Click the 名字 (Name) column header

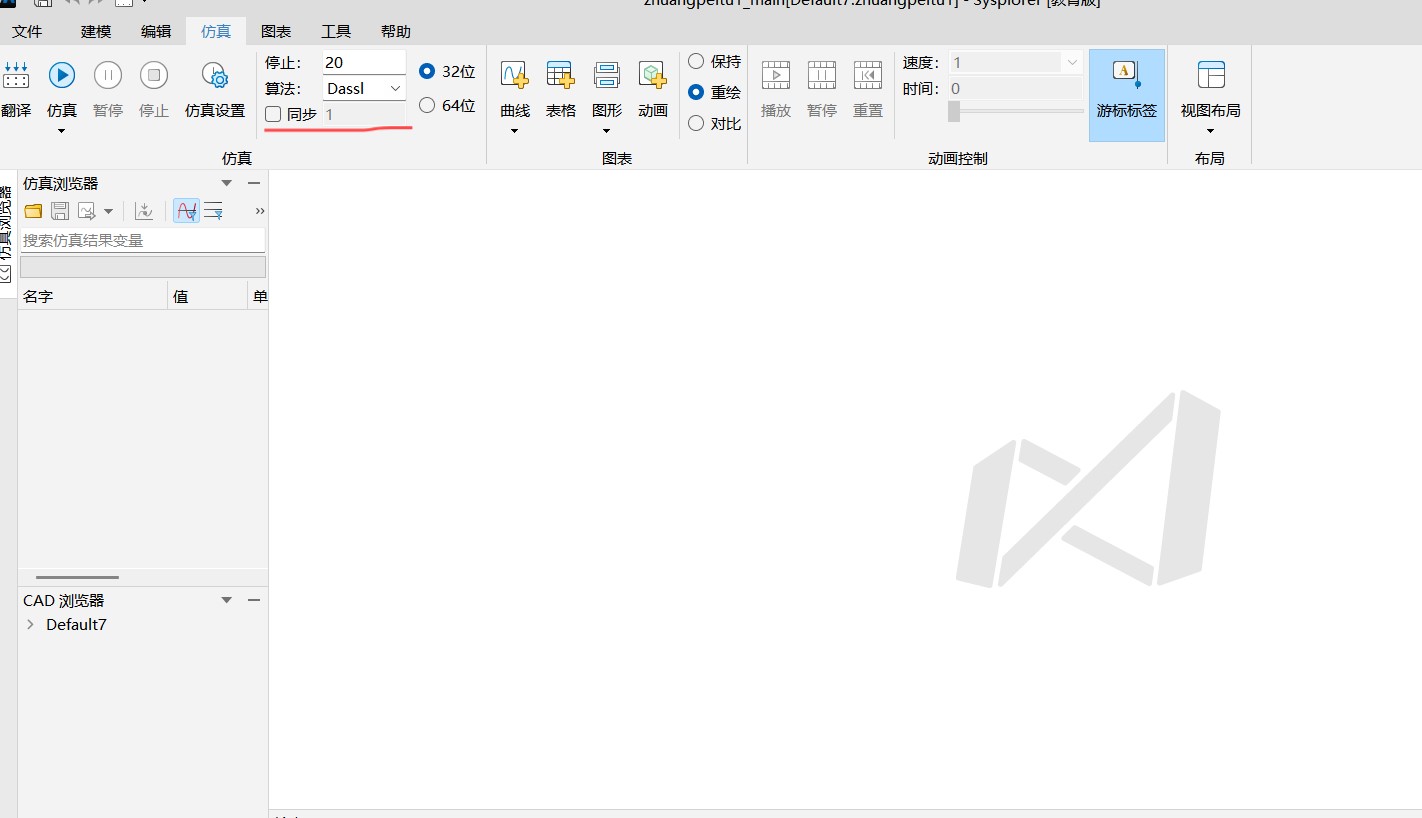pos(93,296)
